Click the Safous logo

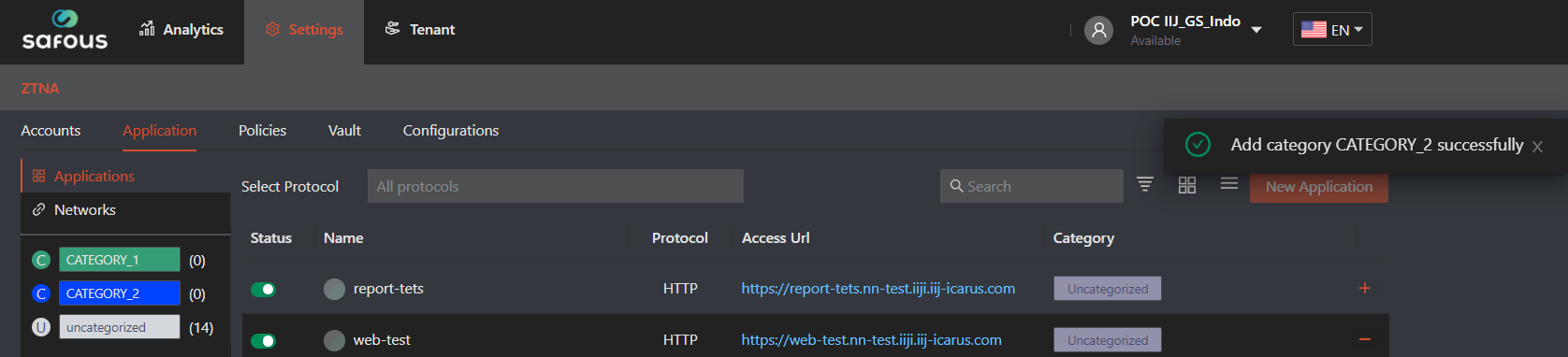(65, 30)
